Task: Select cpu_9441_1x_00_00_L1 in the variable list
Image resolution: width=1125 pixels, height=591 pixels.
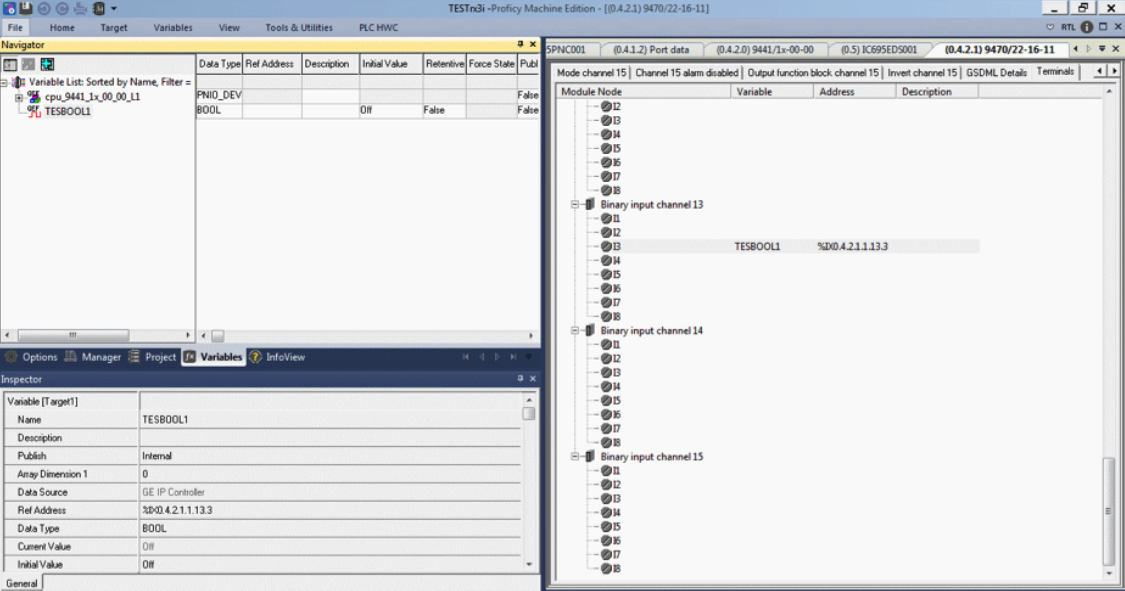Action: click(92, 97)
